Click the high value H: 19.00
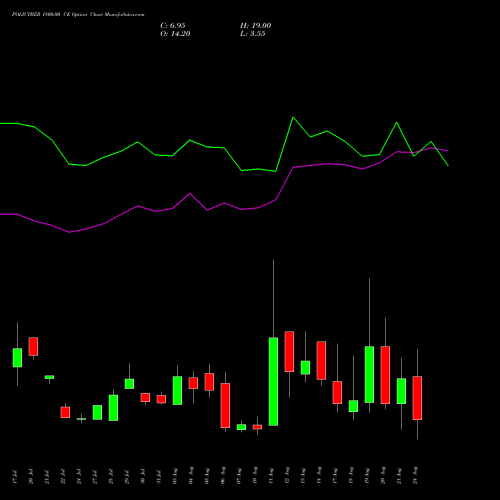This screenshot has height=500, width=500. coord(256,26)
